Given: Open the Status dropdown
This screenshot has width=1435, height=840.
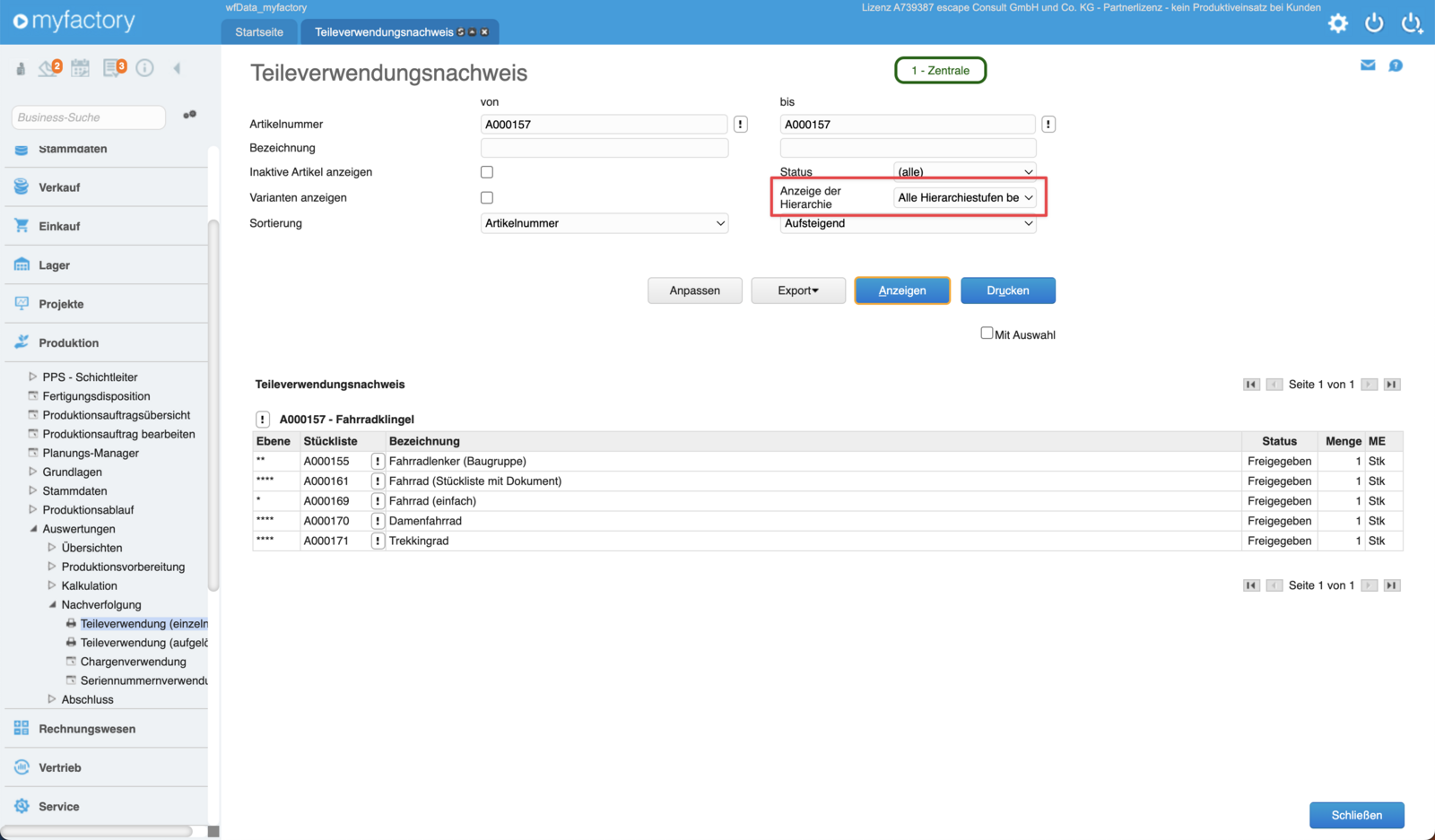Looking at the screenshot, I should click(965, 171).
